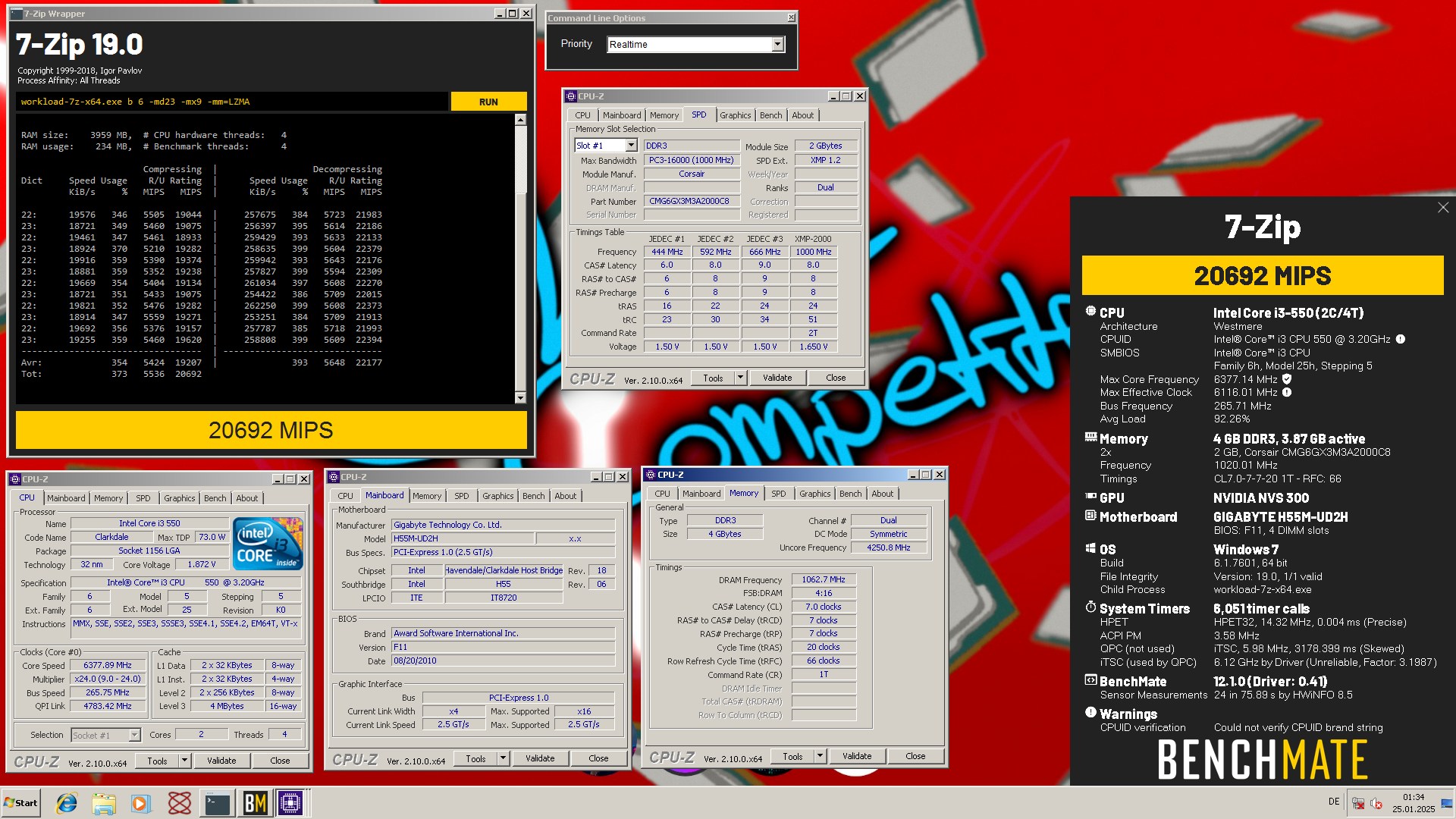Click 7-Zip output scrollbar down arrow
This screenshot has height=819, width=1456.
click(520, 397)
